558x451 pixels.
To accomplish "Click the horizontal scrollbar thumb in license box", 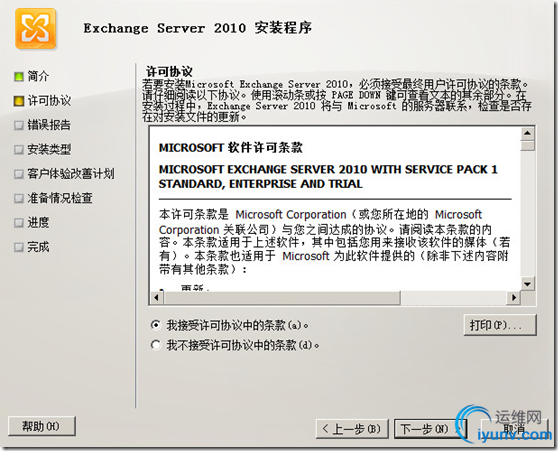I will (281, 298).
